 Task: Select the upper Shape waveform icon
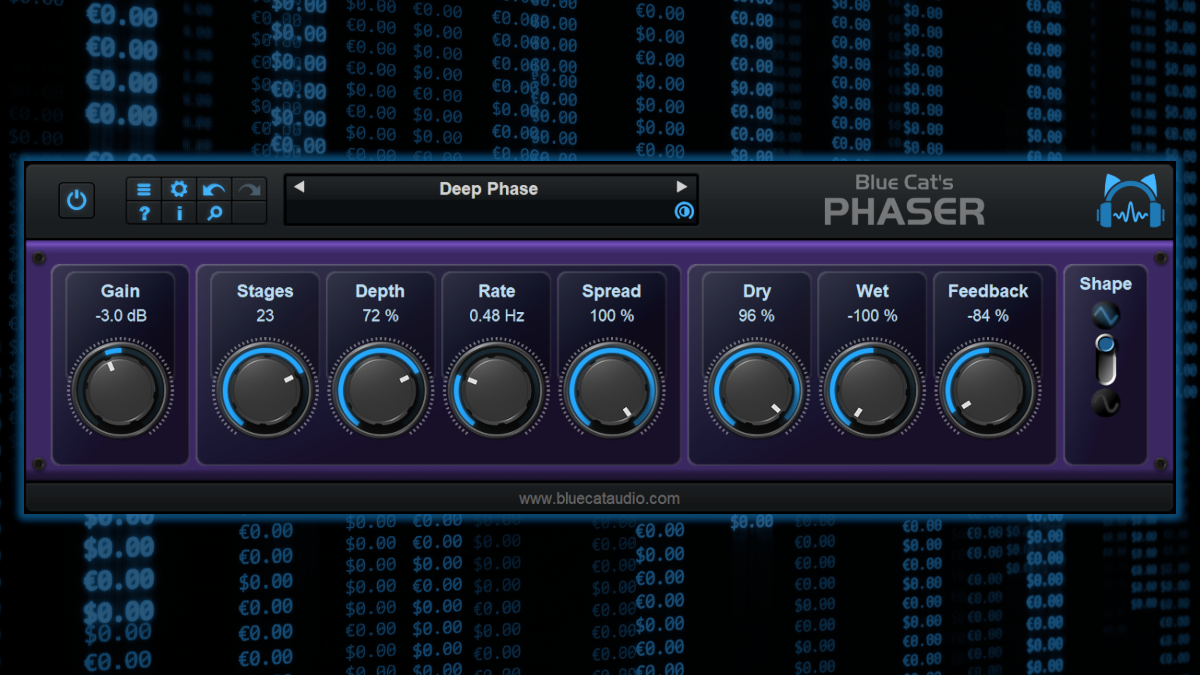[1105, 316]
